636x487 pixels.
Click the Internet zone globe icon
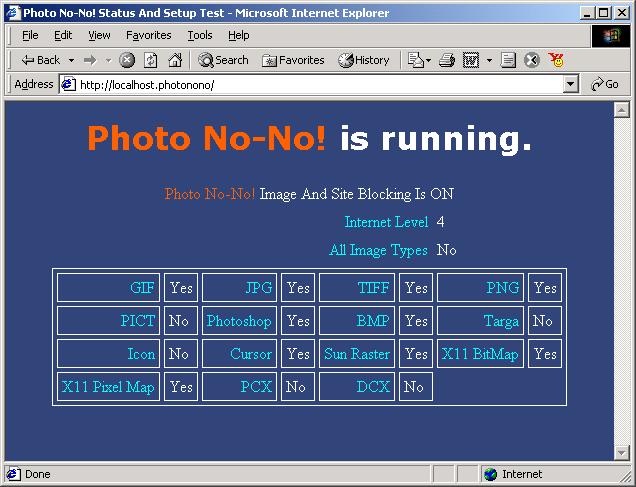[490, 474]
